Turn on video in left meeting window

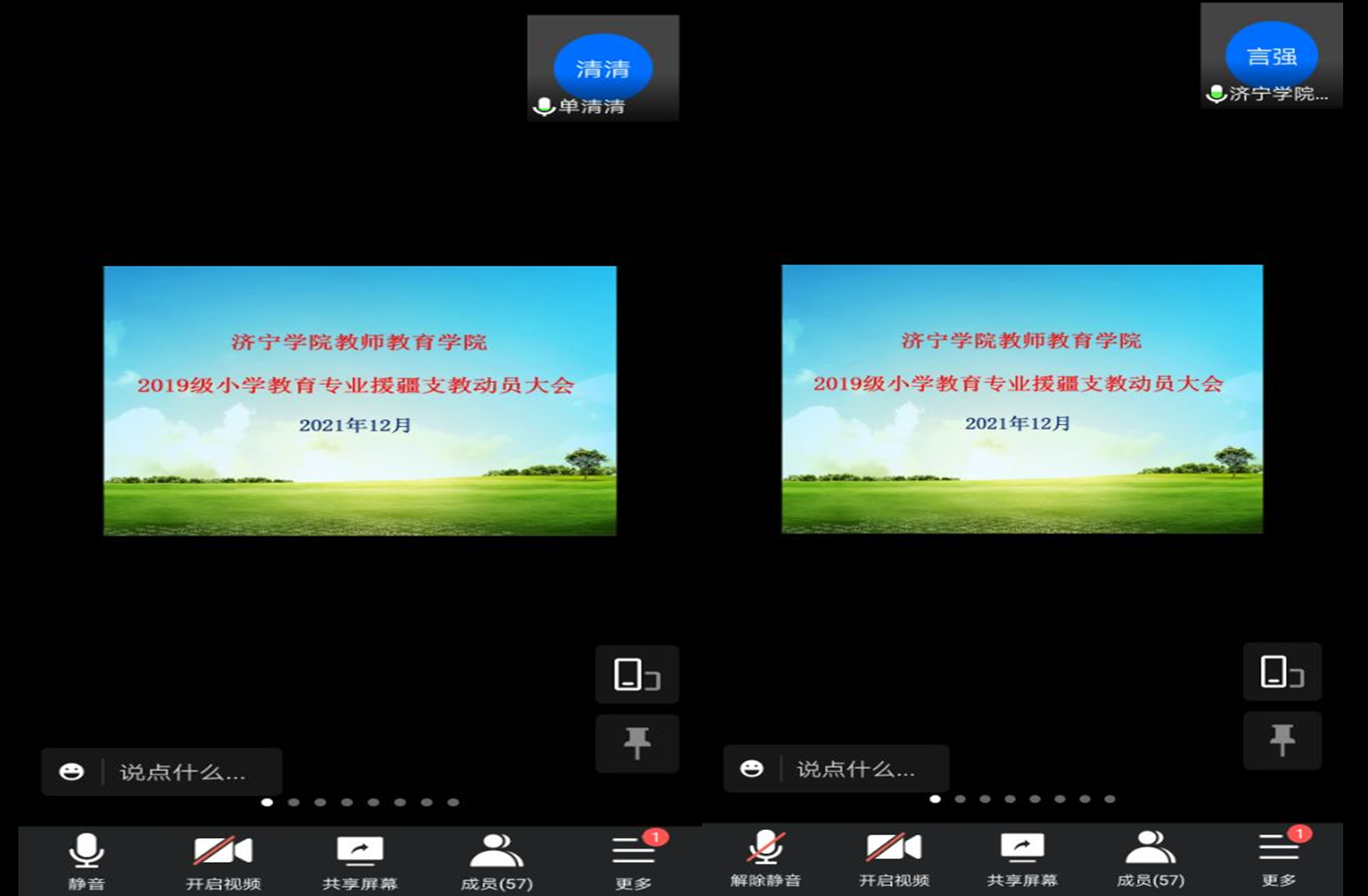[x=223, y=859]
